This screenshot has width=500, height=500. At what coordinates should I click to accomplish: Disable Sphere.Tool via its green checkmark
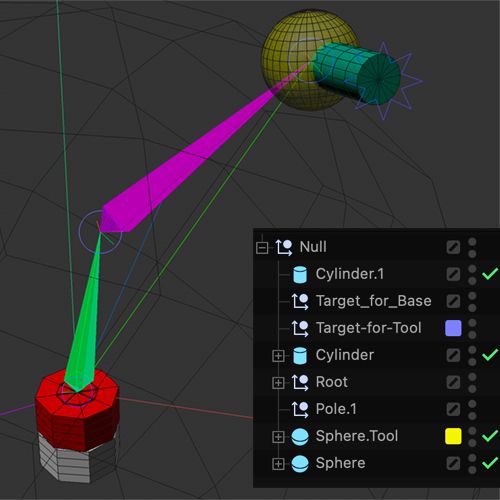(x=490, y=436)
